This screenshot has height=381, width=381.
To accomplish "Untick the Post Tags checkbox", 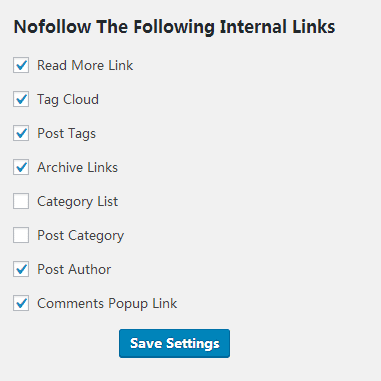I will [21, 133].
